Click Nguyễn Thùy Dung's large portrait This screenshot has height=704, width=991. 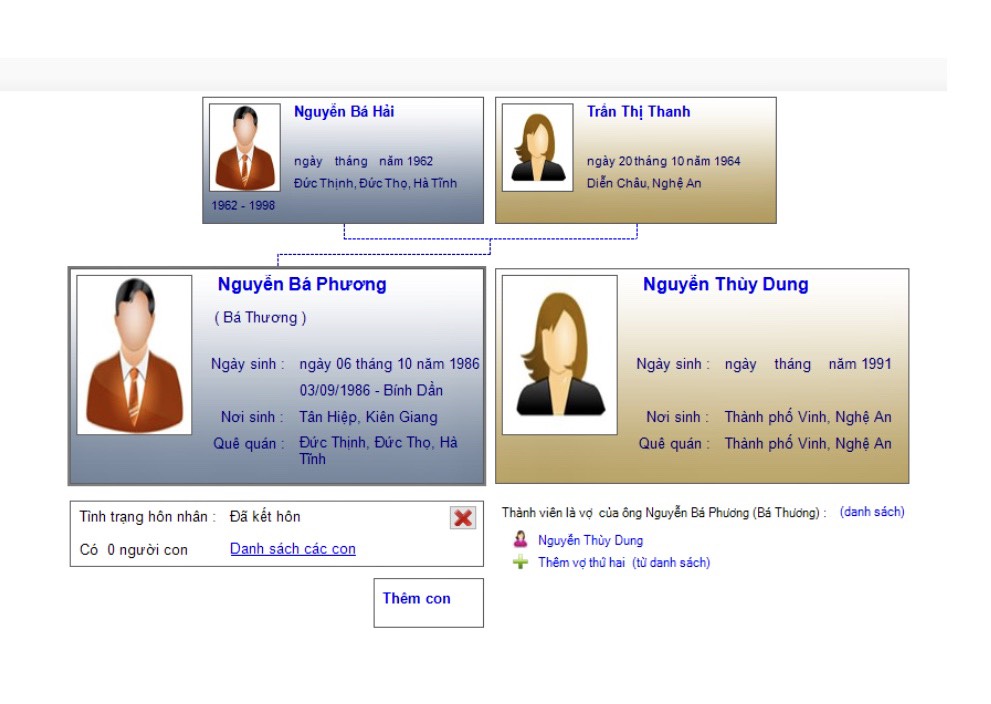559,355
